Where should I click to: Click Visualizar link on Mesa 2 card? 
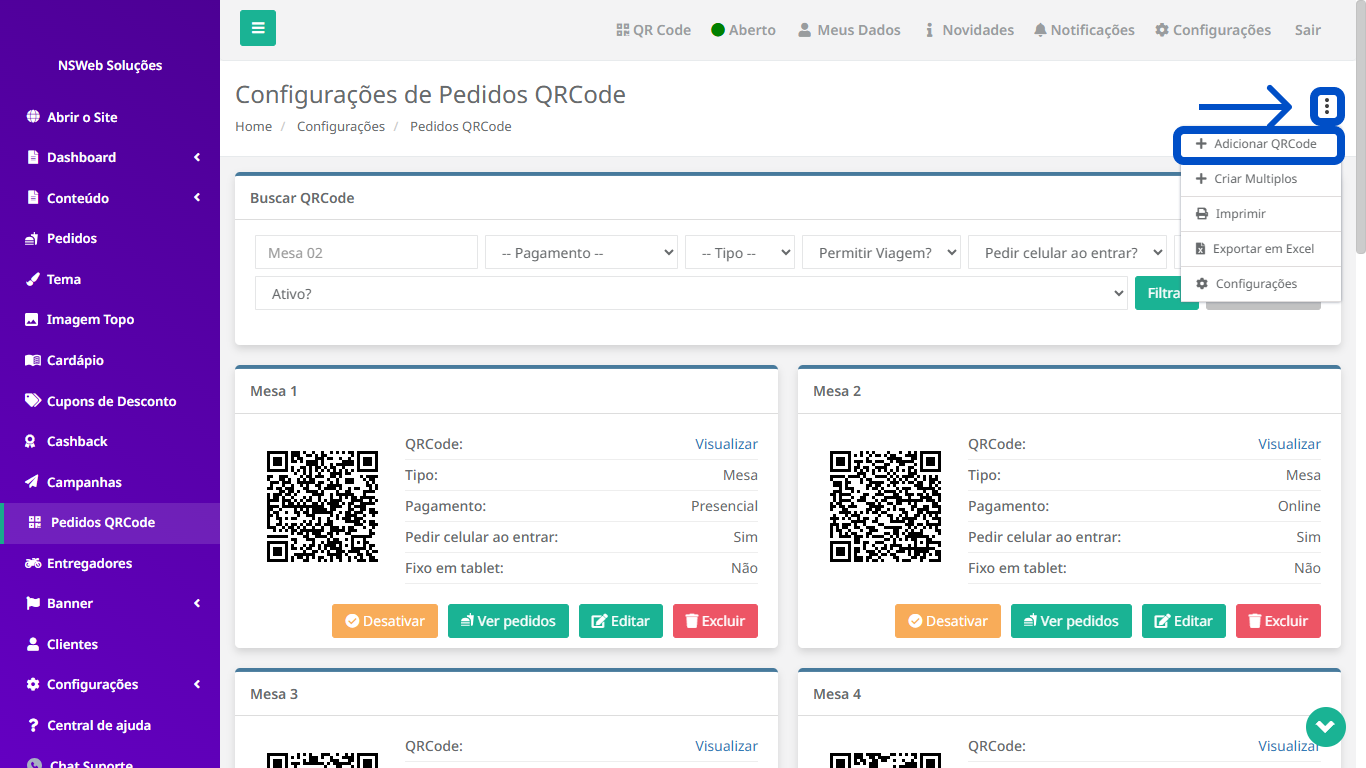pyautogui.click(x=1289, y=444)
